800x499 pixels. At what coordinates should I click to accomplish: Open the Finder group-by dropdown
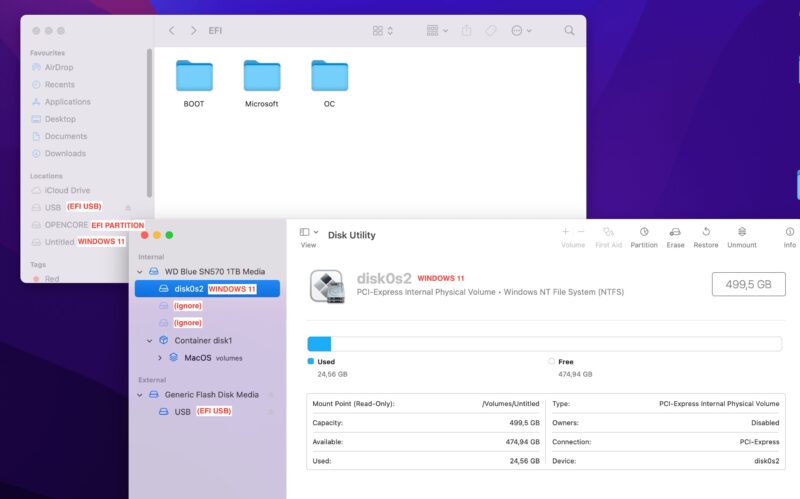tap(437, 31)
